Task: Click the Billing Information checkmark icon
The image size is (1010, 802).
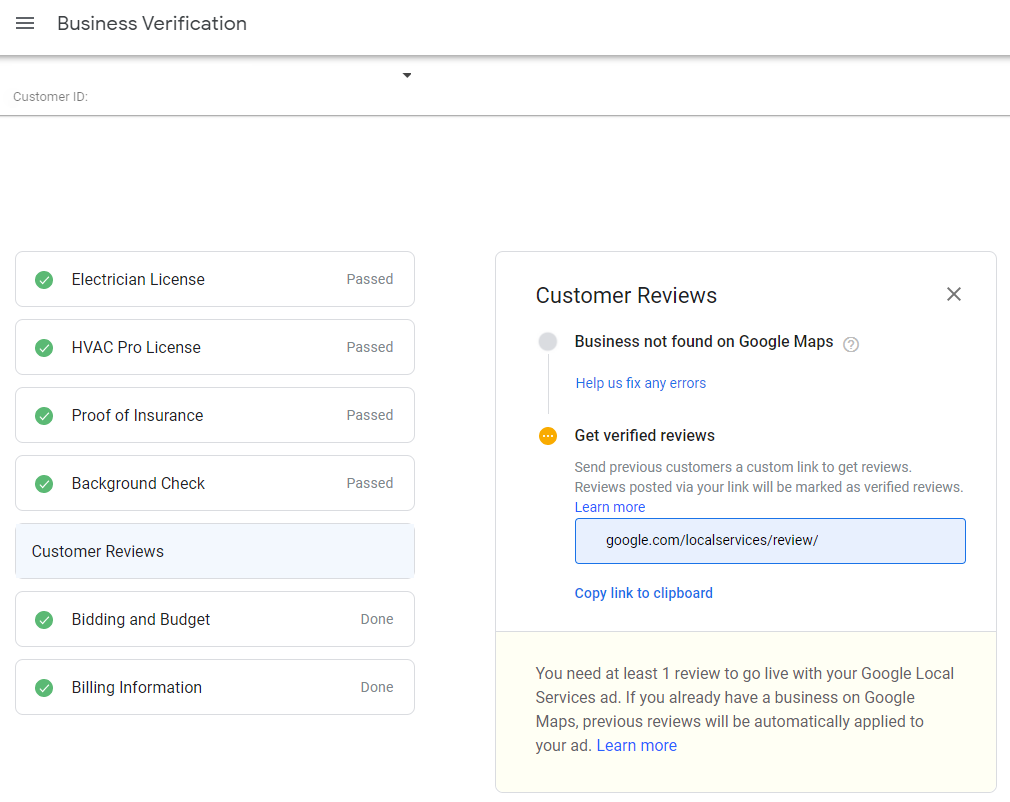Action: pos(44,688)
